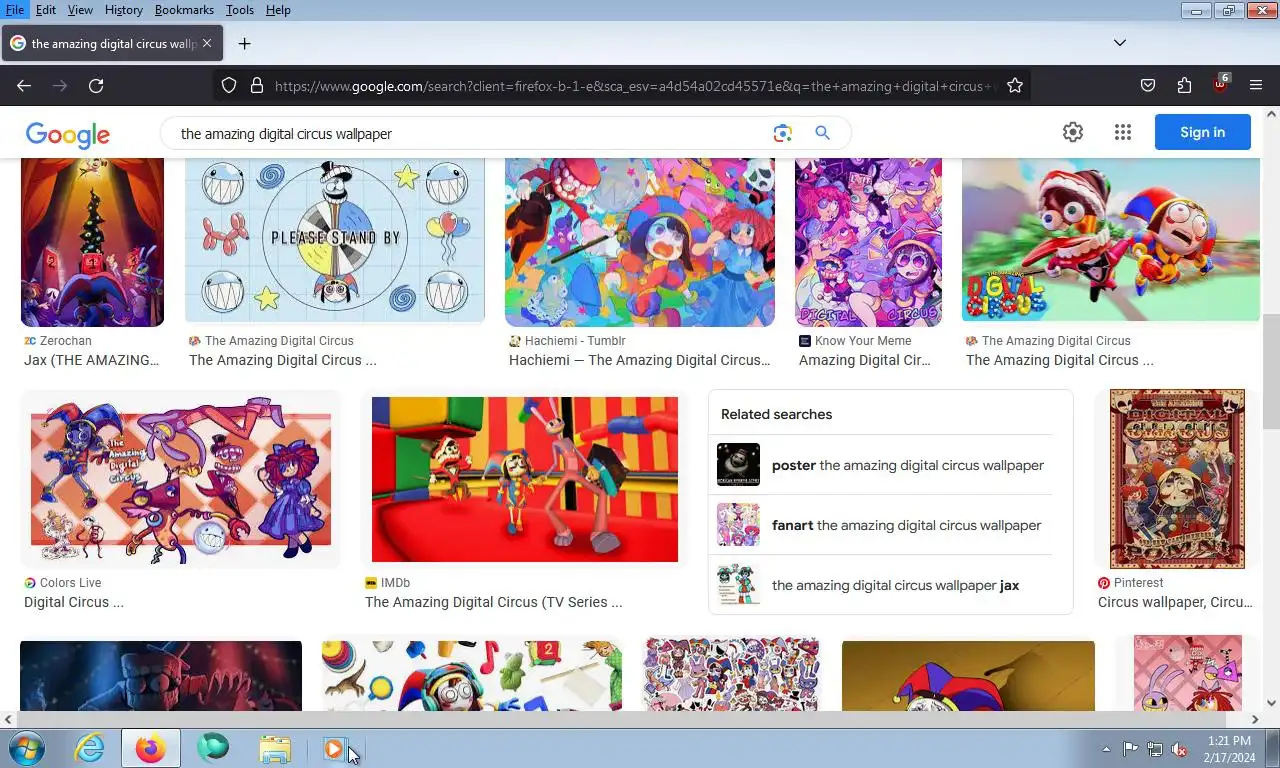This screenshot has height=768, width=1280.
Task: Click Firefox taskbar icon
Action: (x=151, y=748)
